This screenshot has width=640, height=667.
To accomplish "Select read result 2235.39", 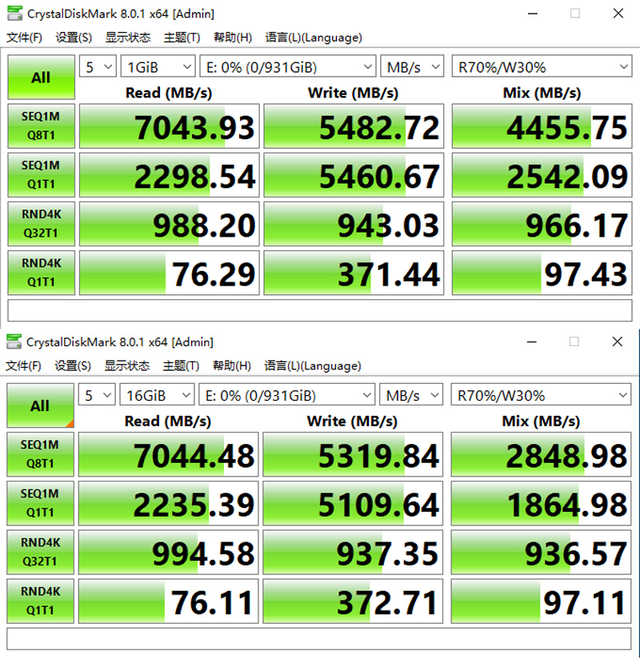I will 168,504.
